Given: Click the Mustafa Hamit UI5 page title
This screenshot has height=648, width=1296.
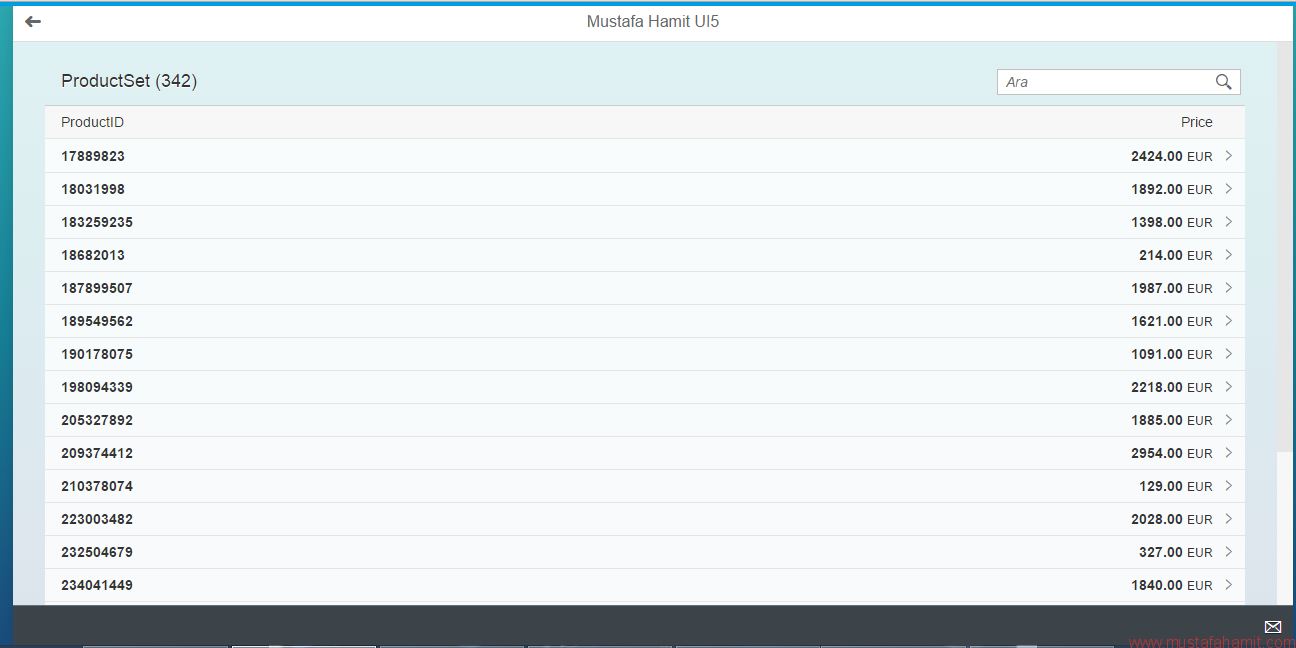Looking at the screenshot, I should point(653,21).
